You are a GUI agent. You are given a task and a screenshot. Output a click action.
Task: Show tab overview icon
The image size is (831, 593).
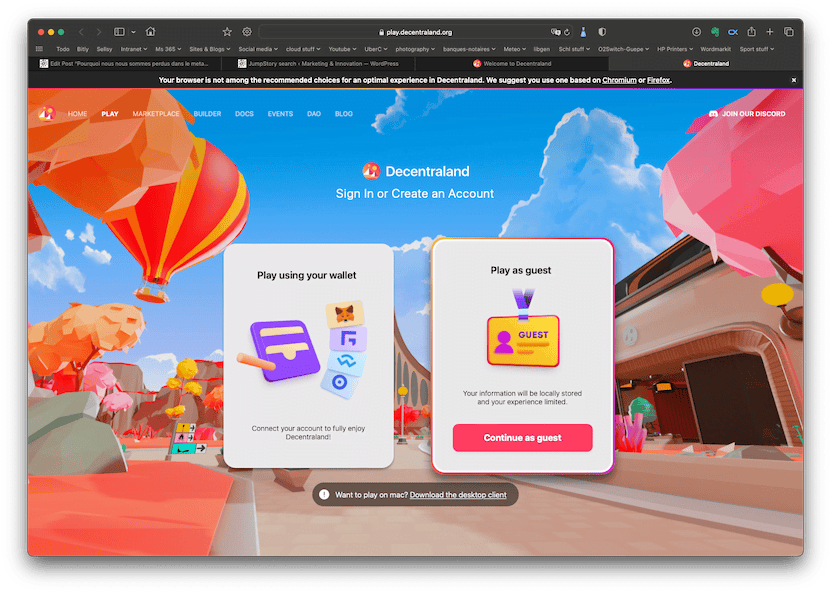point(789,32)
